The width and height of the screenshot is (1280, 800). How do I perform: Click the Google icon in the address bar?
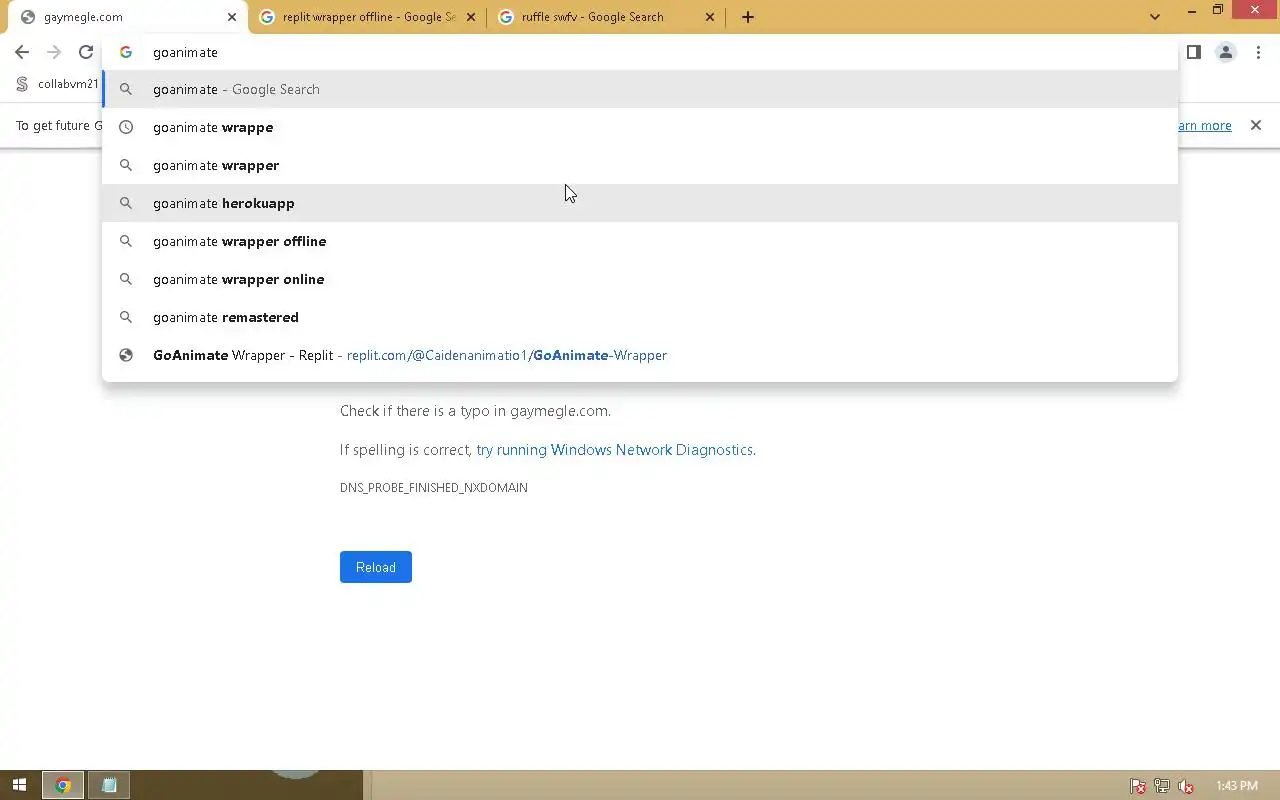coord(126,52)
